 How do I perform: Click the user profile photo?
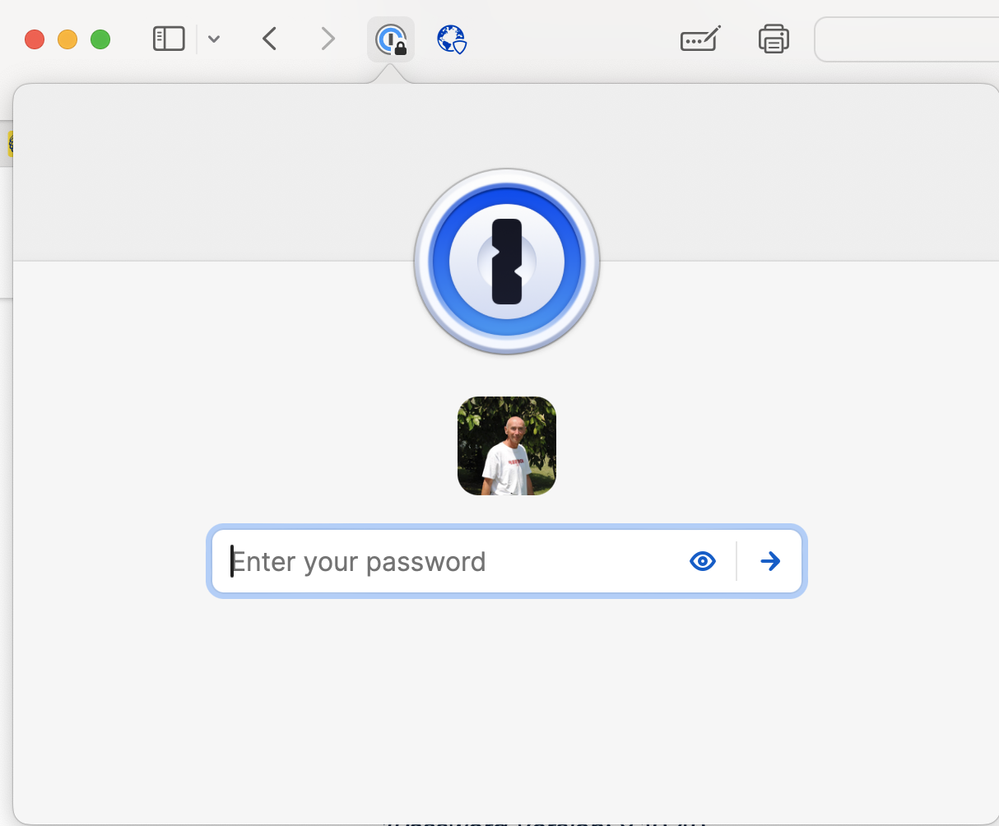[507, 446]
